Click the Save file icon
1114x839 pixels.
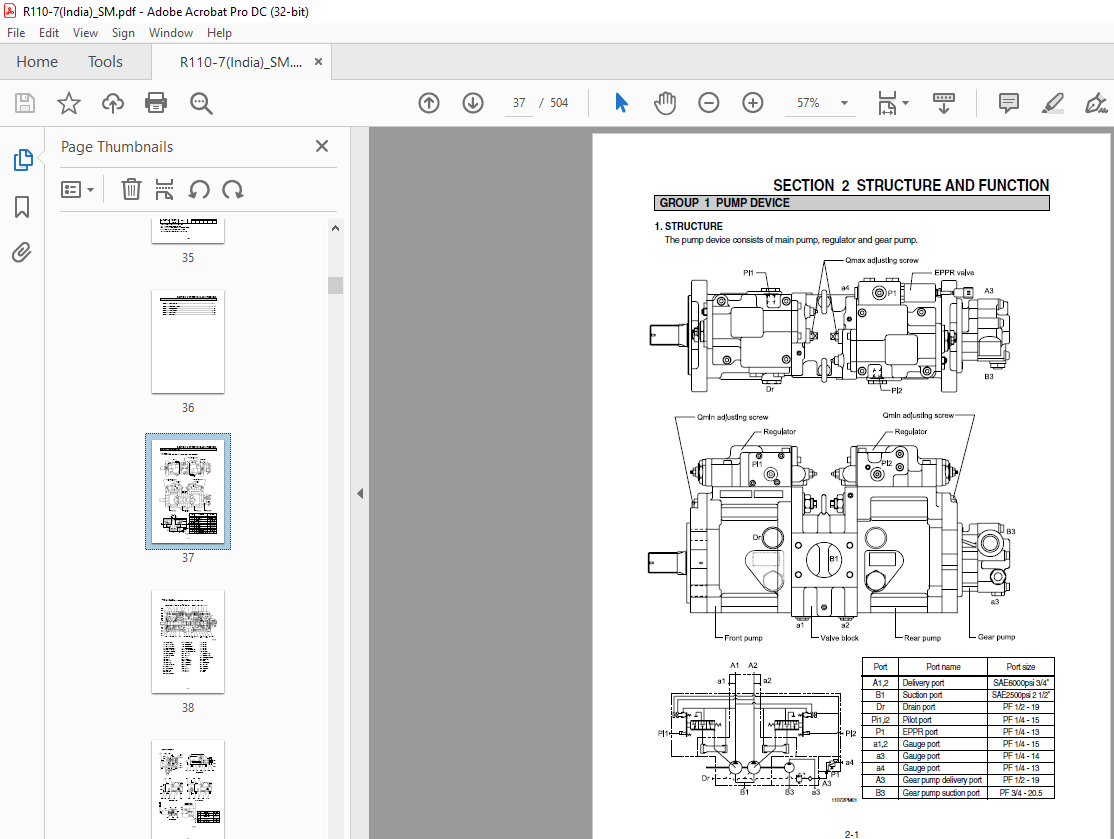point(25,103)
